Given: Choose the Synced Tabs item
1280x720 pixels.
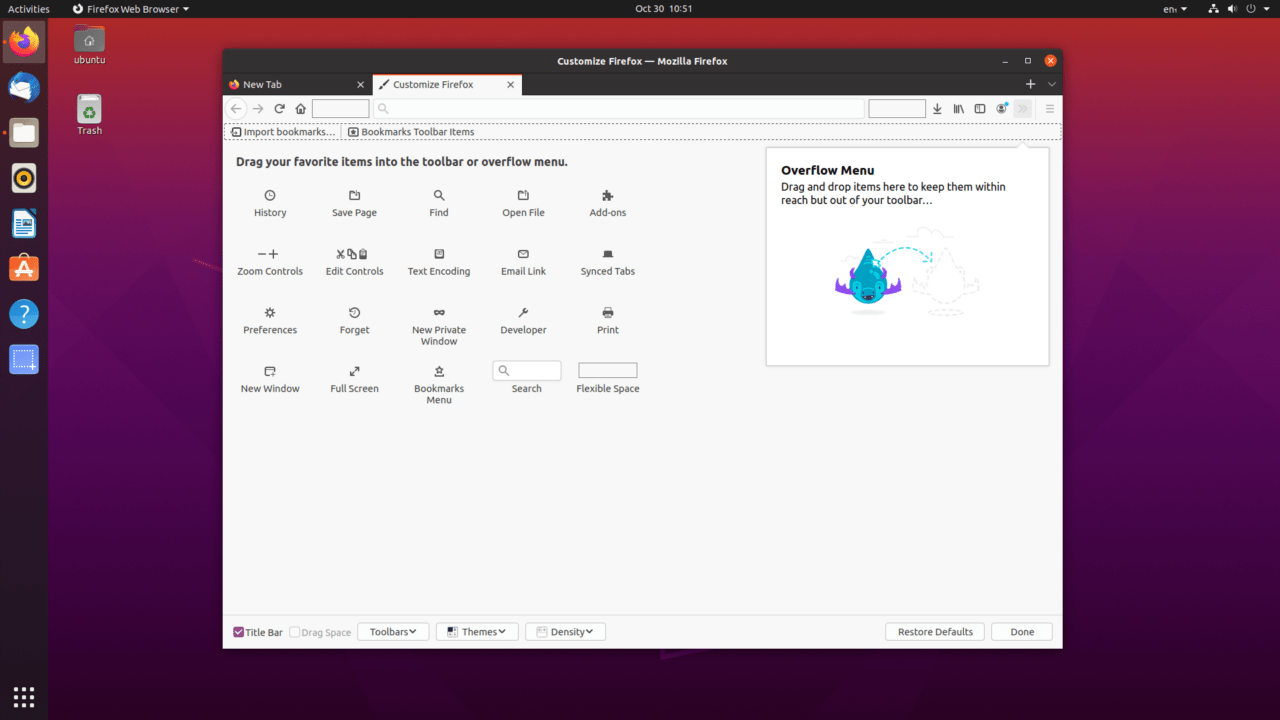Looking at the screenshot, I should click(x=608, y=263).
